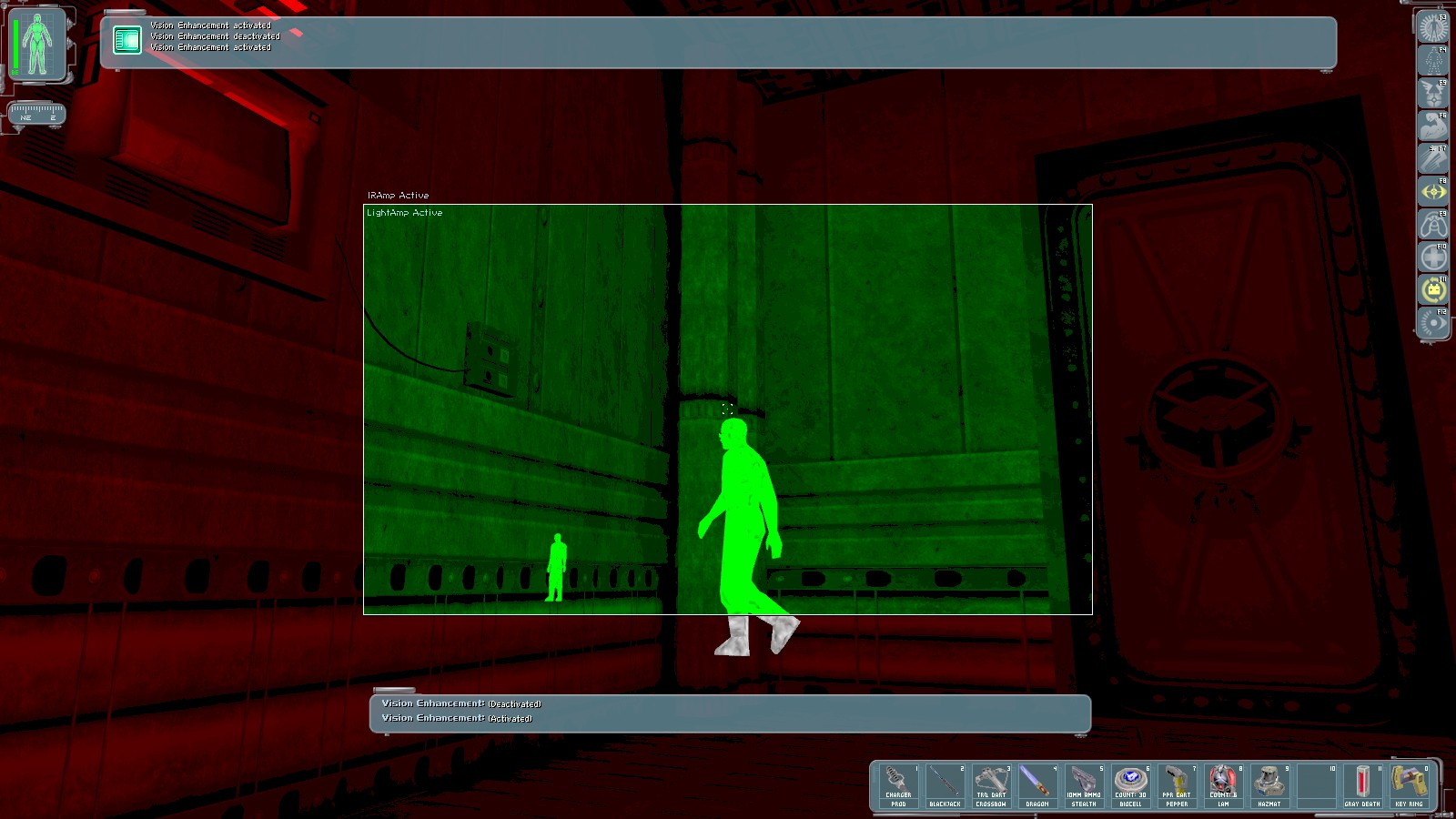The height and width of the screenshot is (819, 1456).
Task: Click the datalink log icon
Action: click(x=127, y=39)
